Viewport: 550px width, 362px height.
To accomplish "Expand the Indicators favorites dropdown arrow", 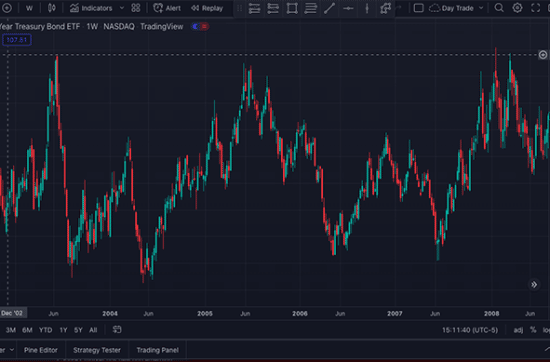I will [122, 8].
